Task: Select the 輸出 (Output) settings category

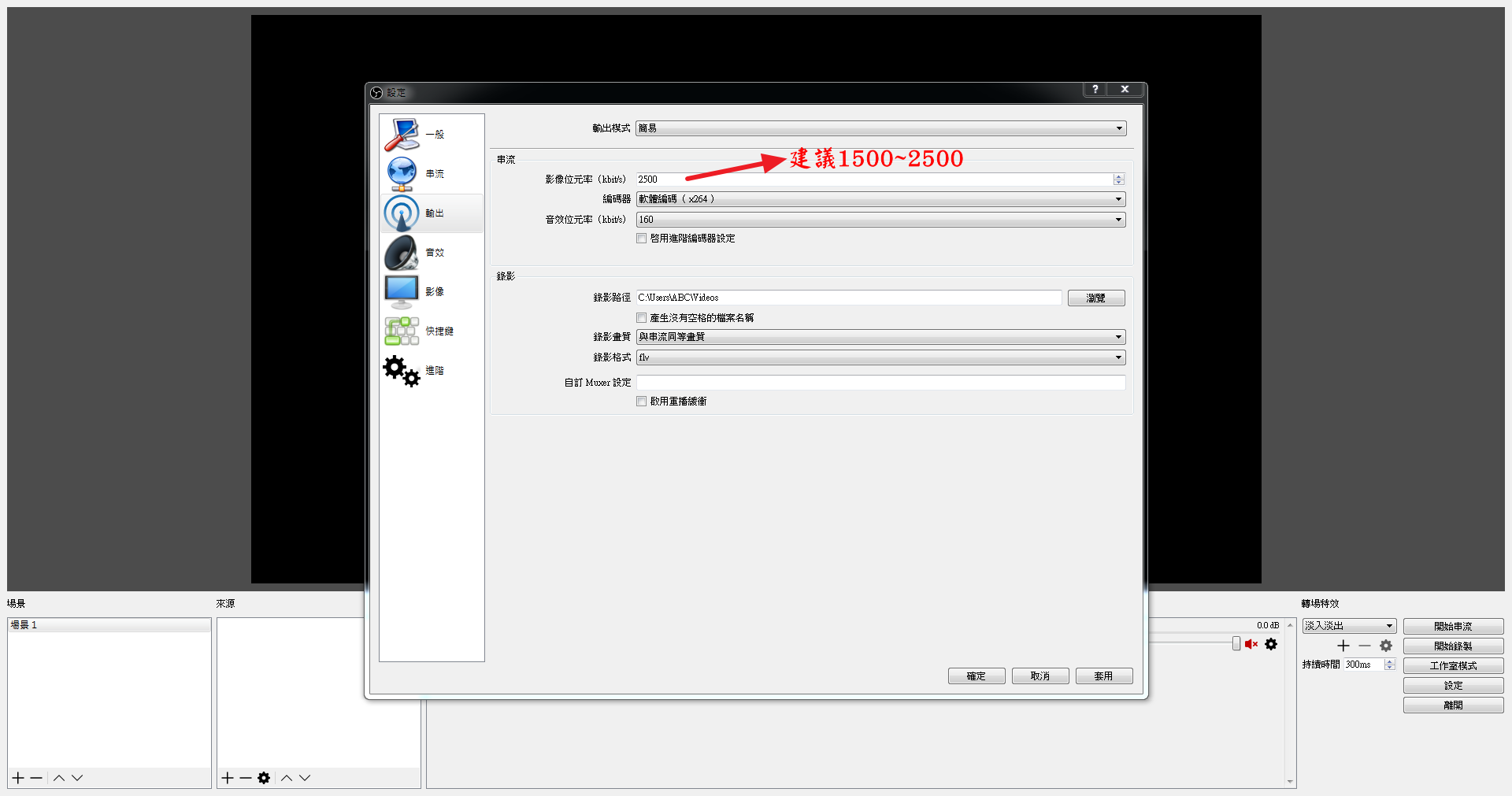Action: tap(432, 213)
